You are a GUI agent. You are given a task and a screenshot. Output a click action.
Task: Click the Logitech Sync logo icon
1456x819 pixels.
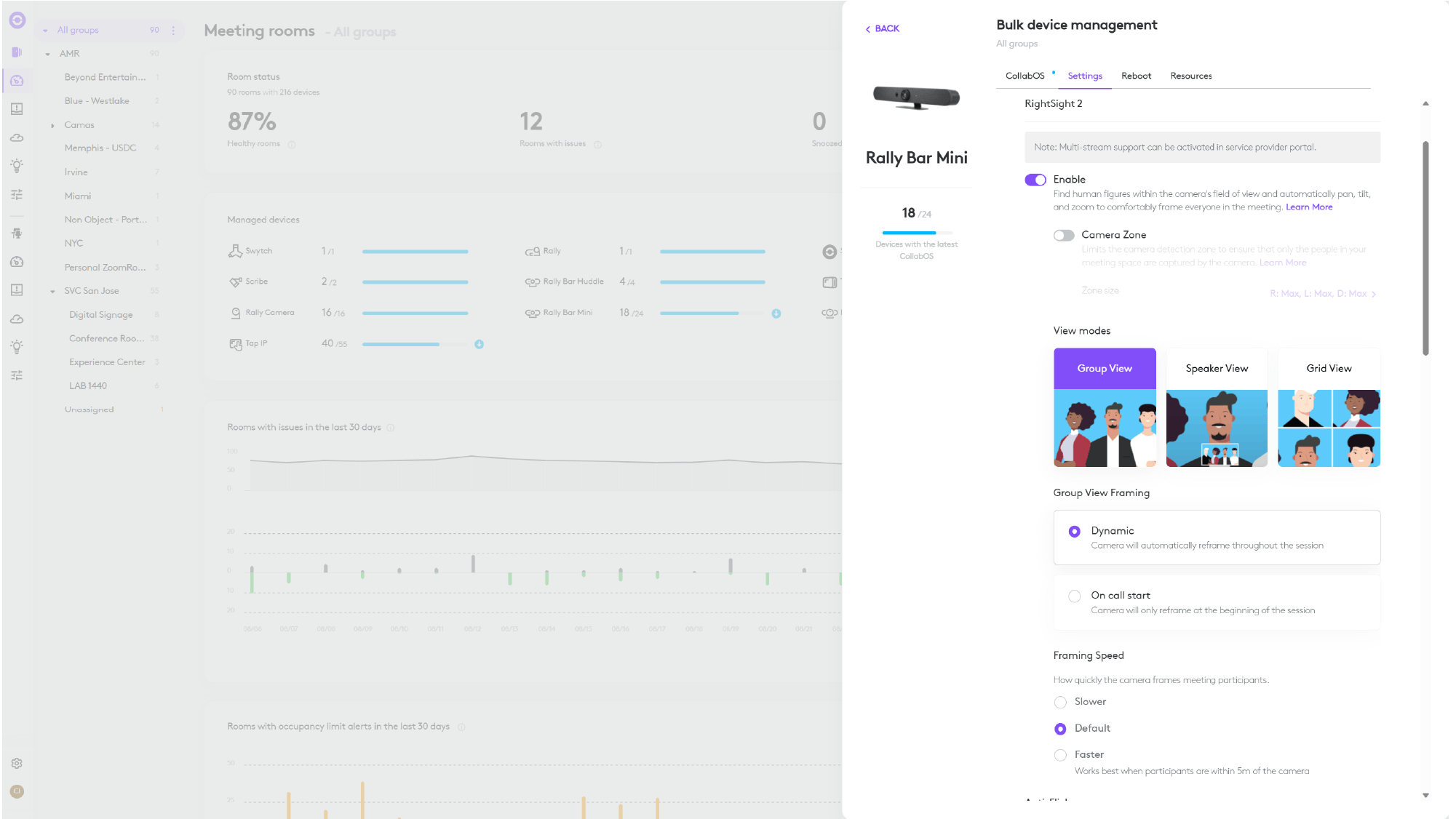pyautogui.click(x=17, y=20)
